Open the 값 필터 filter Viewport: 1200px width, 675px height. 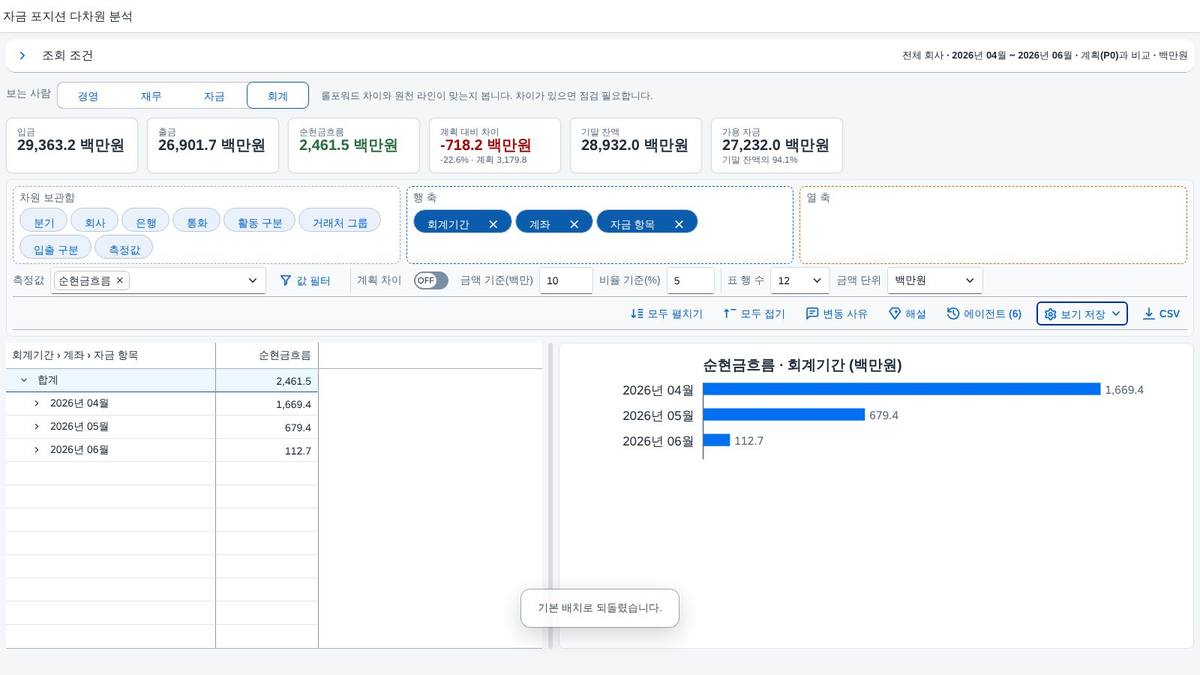[x=305, y=281]
